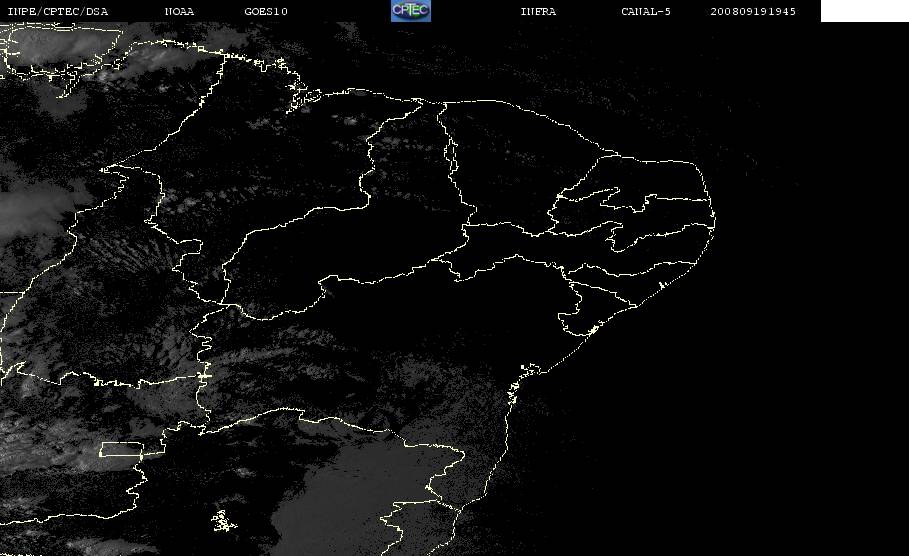Click the CANAL-5 channel label
The height and width of the screenshot is (556, 909).
[x=646, y=11]
